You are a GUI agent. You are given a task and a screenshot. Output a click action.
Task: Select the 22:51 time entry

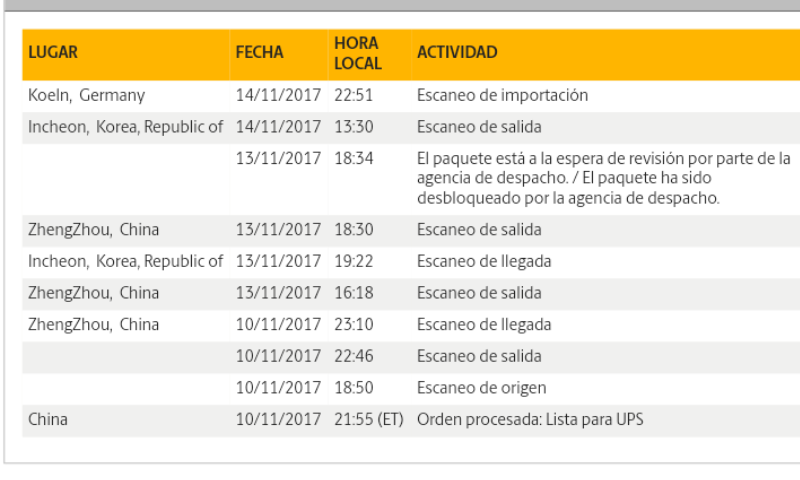point(354,95)
